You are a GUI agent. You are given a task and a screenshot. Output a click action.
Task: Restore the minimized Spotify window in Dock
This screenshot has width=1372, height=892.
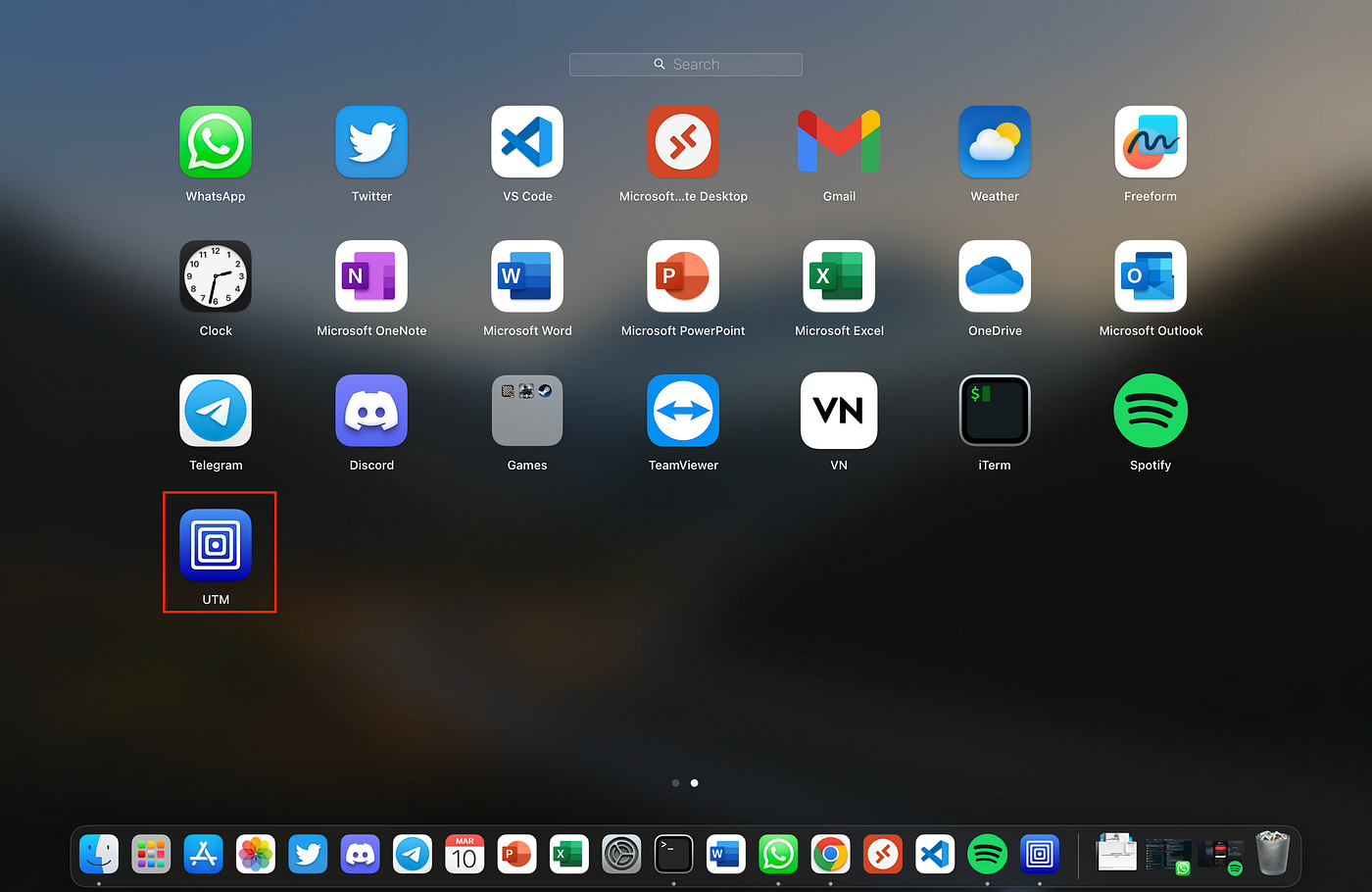click(1220, 856)
